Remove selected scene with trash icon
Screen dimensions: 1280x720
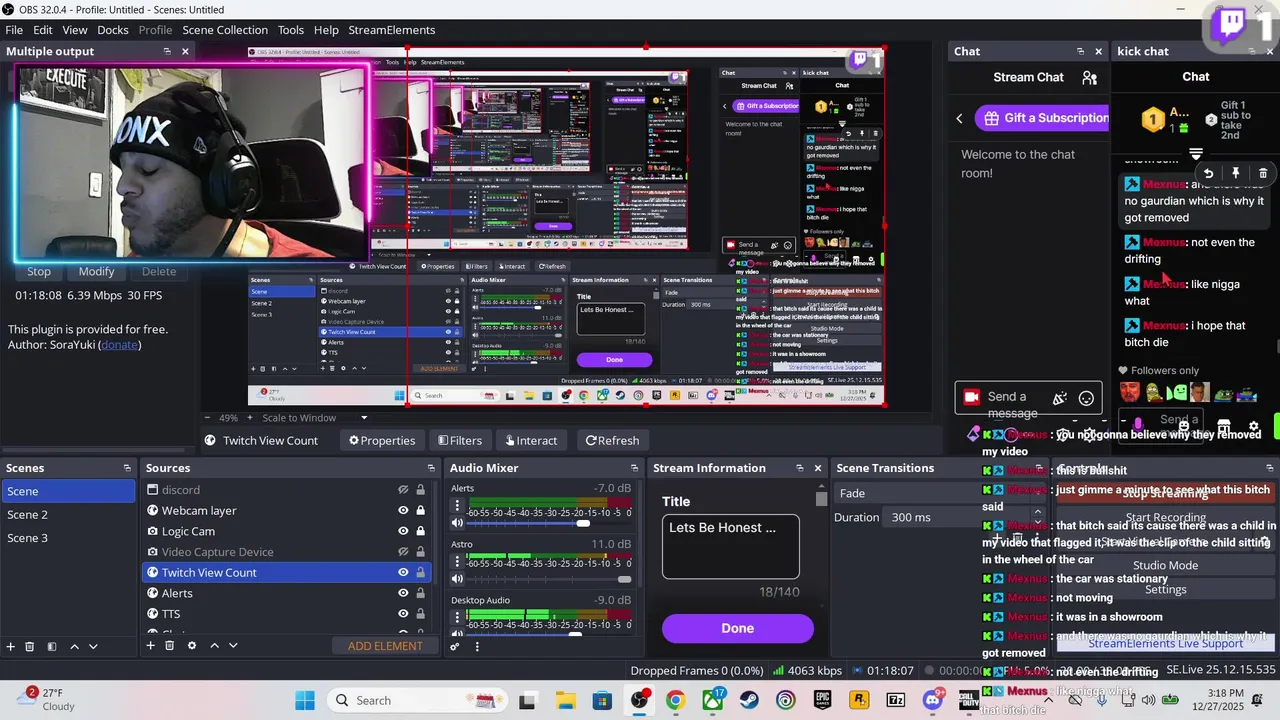pos(30,646)
